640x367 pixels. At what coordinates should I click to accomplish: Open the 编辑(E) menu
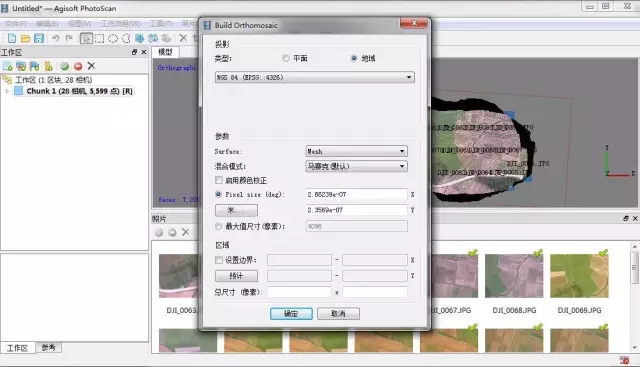(47, 24)
